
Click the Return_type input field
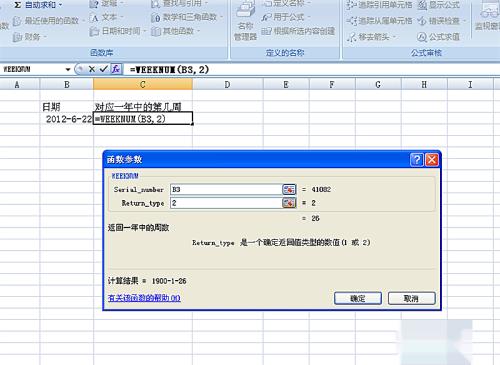226,203
